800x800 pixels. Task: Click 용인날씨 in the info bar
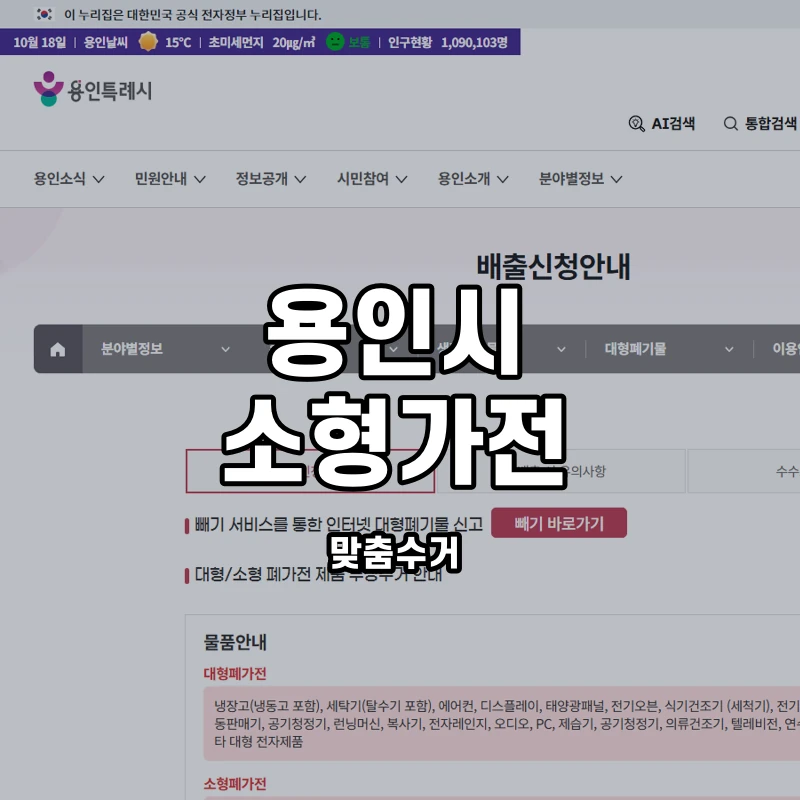[106, 42]
